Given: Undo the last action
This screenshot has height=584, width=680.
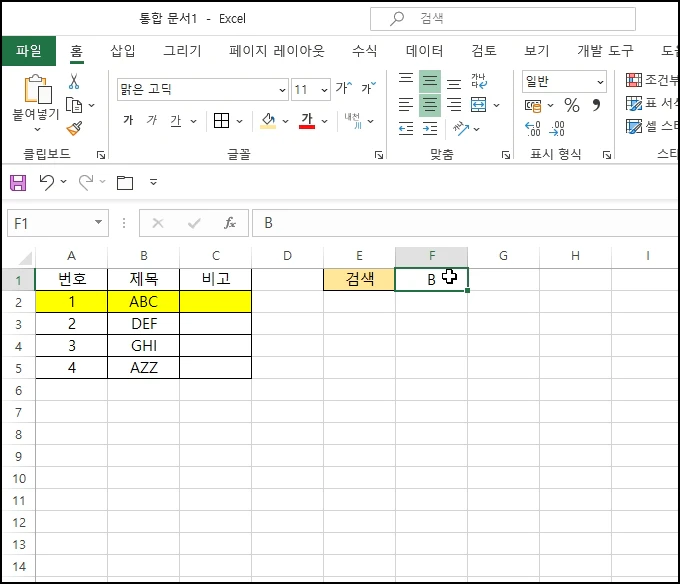Looking at the screenshot, I should click(47, 182).
